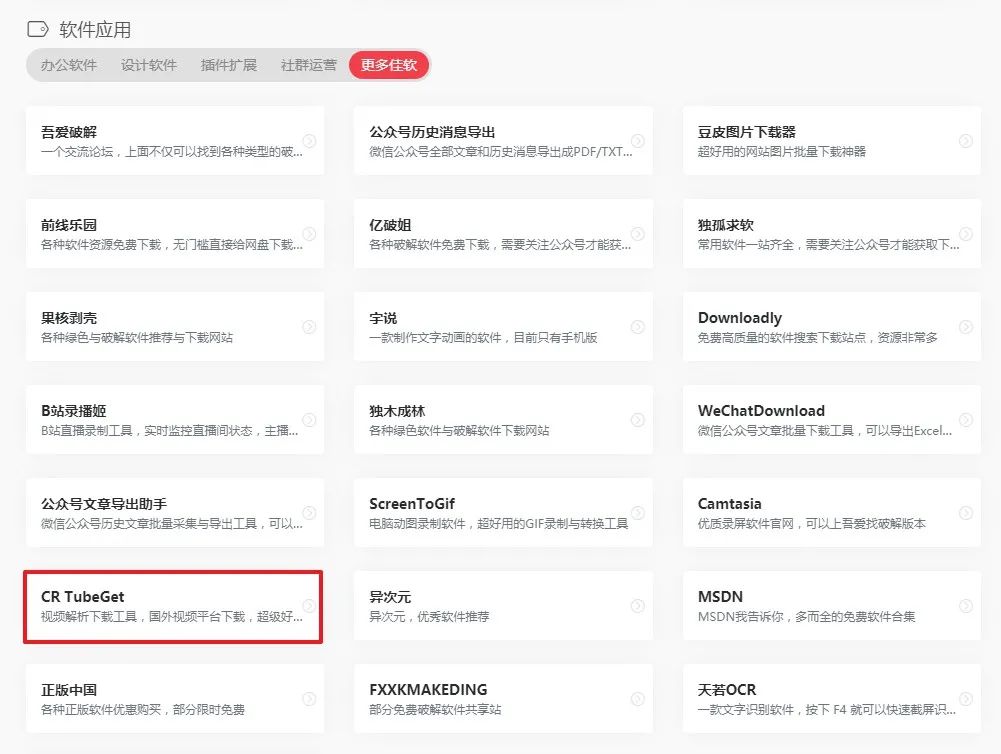Click the arrow icon on 独木成林 card
The width and height of the screenshot is (1001, 754).
pyautogui.click(x=638, y=419)
